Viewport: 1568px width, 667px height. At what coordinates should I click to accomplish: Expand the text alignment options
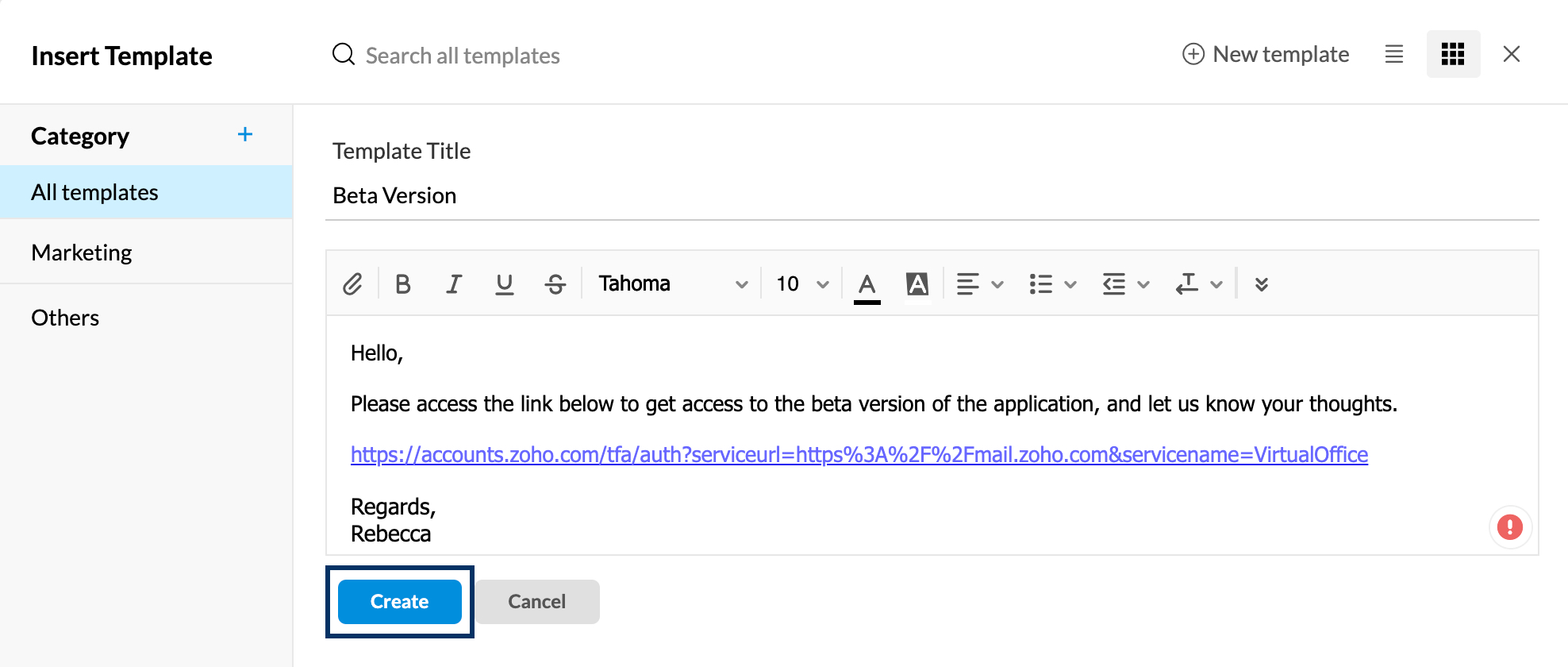979,284
